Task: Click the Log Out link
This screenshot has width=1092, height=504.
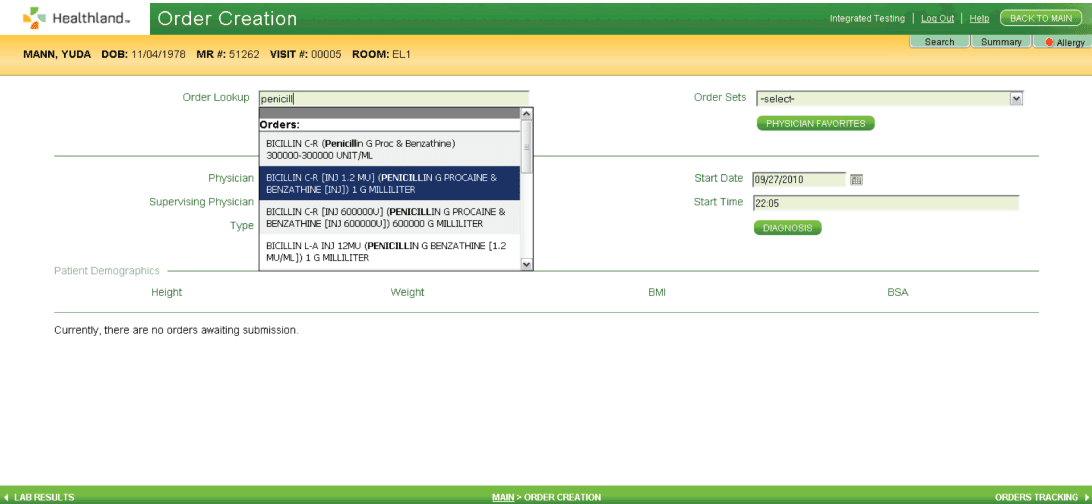Action: coord(937,18)
